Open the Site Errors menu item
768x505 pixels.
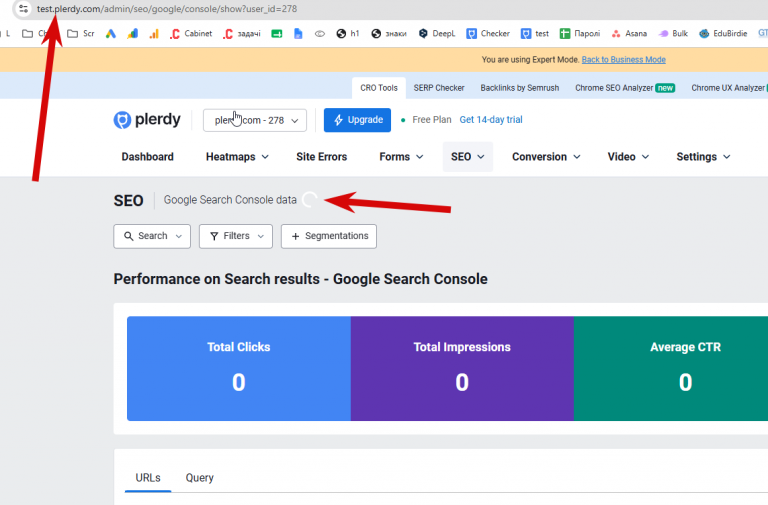point(321,157)
